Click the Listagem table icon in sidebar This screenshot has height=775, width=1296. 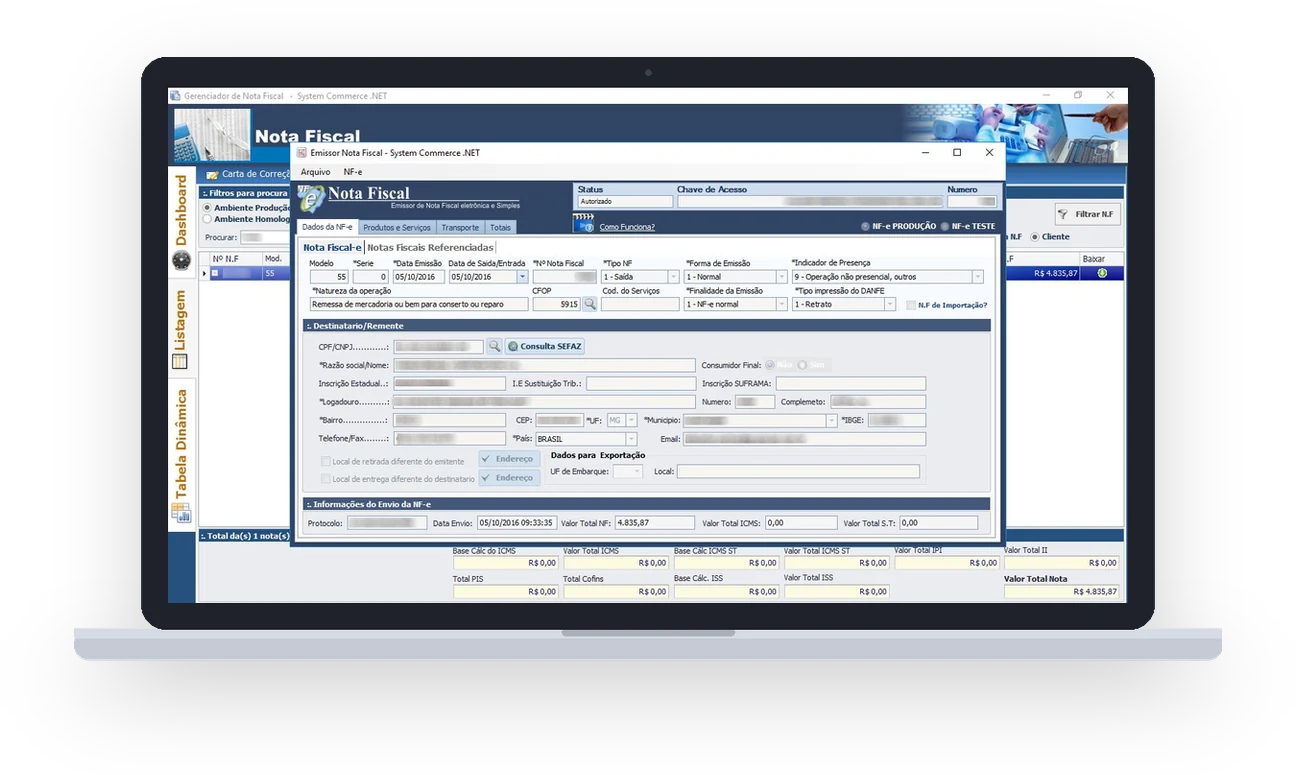pyautogui.click(x=180, y=361)
